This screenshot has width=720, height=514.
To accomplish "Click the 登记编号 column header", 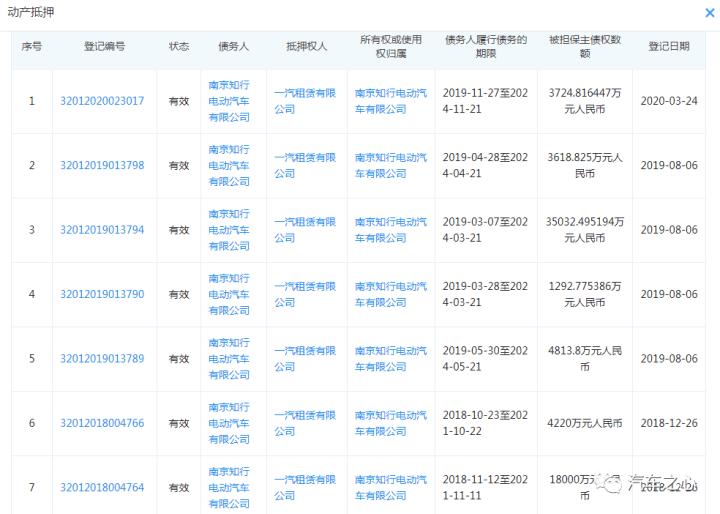I will click(x=104, y=46).
